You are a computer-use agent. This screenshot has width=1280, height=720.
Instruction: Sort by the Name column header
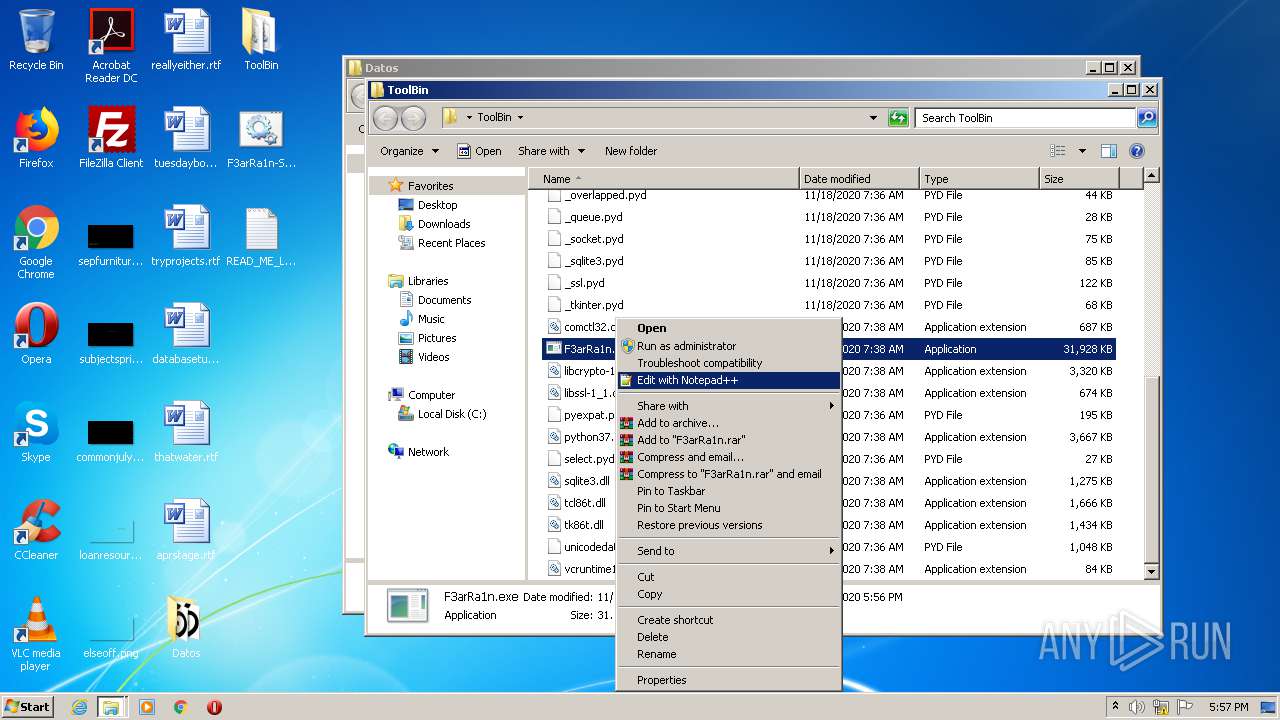(x=664, y=179)
